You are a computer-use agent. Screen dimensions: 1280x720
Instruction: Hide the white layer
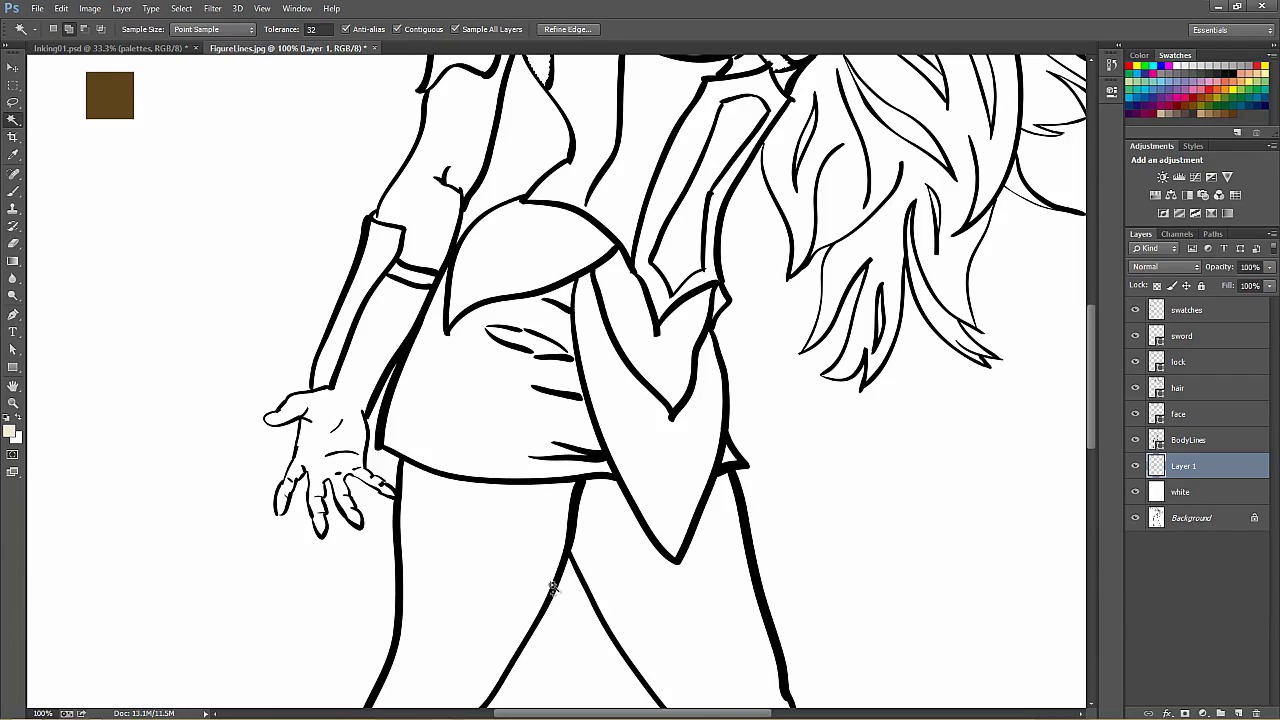1135,492
